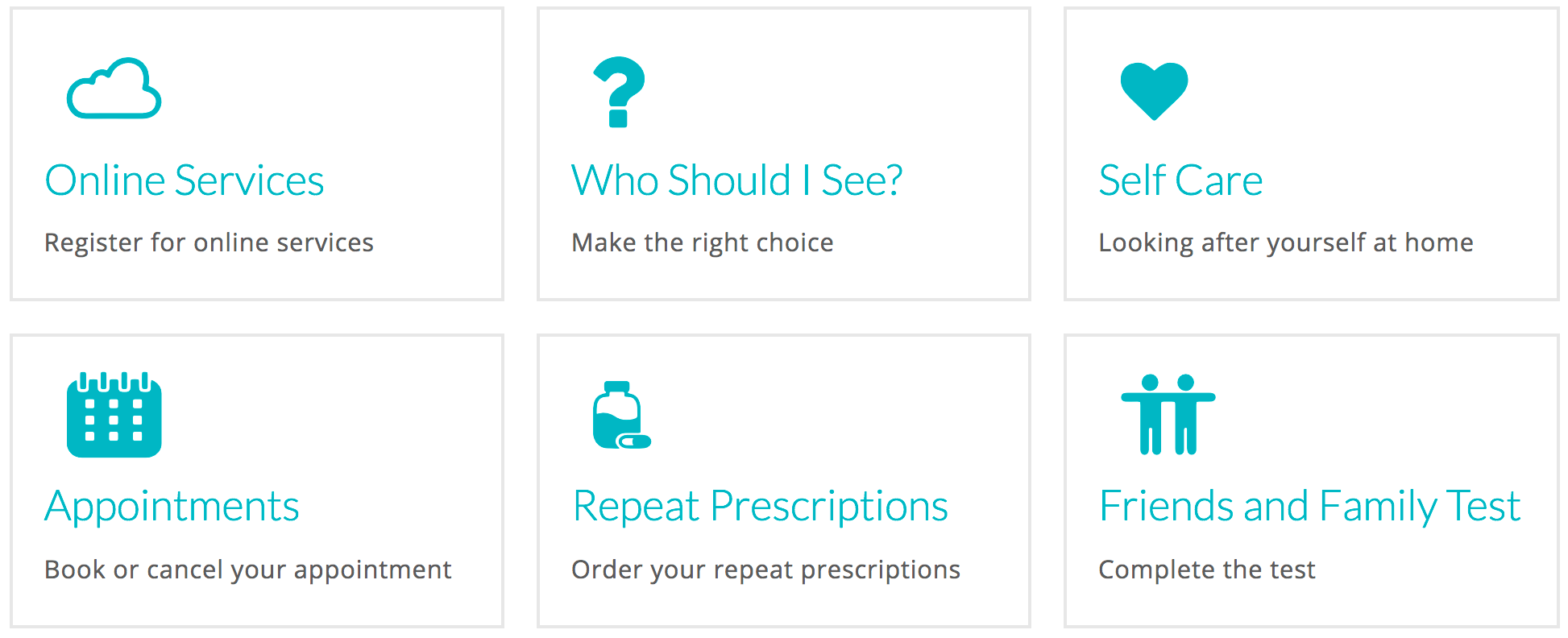Viewport: 1568px width, 638px height.
Task: Click the heart icon for Self Care
Action: point(1154,91)
